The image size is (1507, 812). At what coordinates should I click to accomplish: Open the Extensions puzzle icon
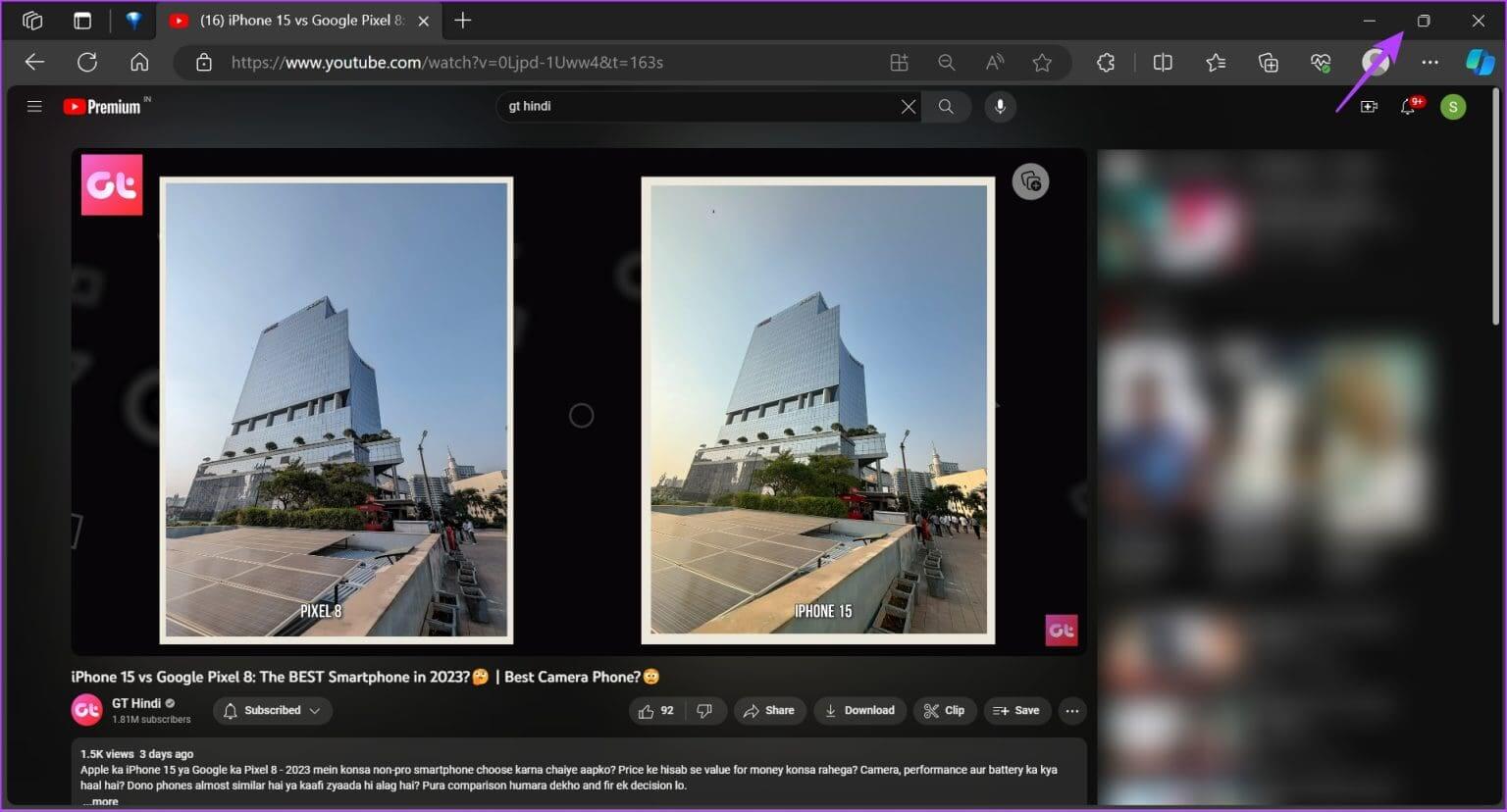pos(1106,63)
